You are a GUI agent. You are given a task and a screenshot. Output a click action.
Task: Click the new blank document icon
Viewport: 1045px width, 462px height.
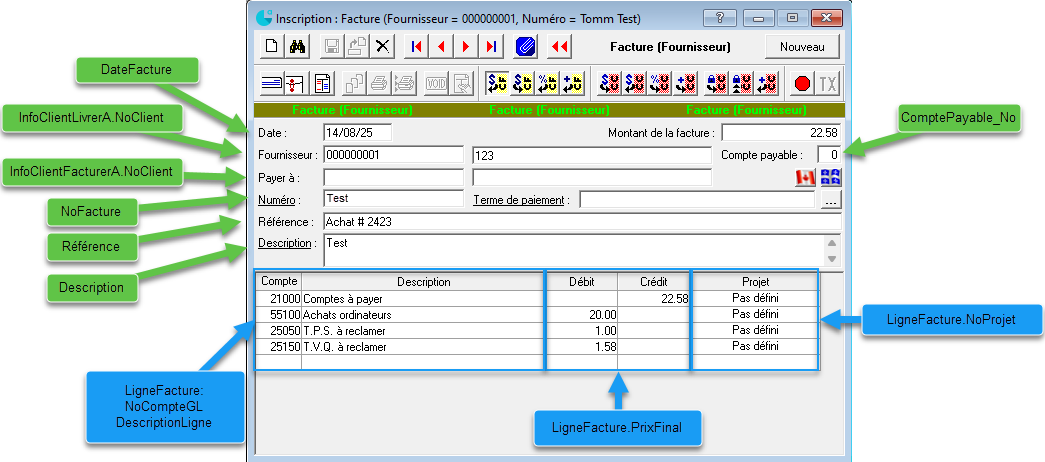click(x=271, y=46)
